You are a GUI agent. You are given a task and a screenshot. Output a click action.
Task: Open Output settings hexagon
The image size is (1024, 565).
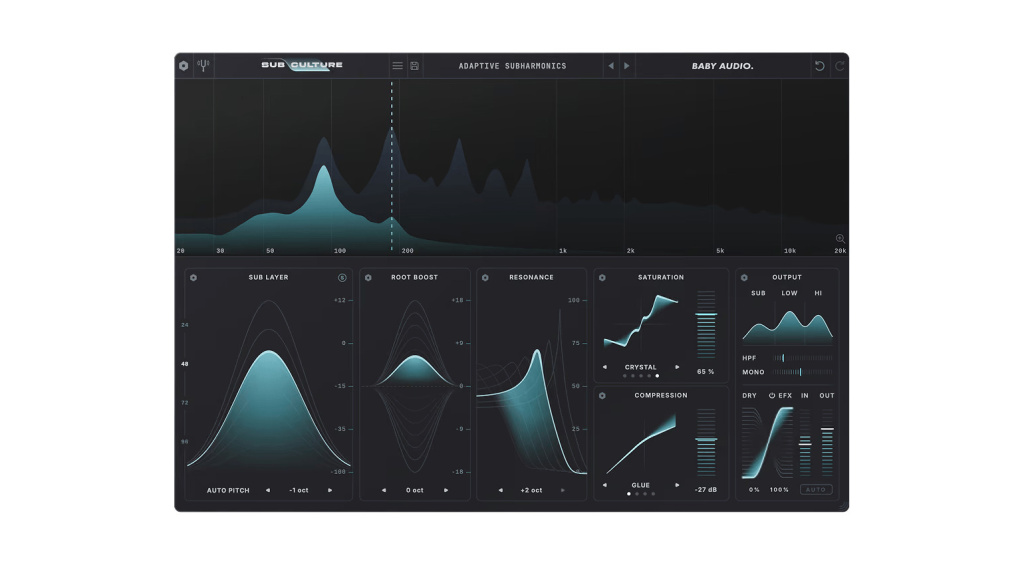tap(744, 278)
